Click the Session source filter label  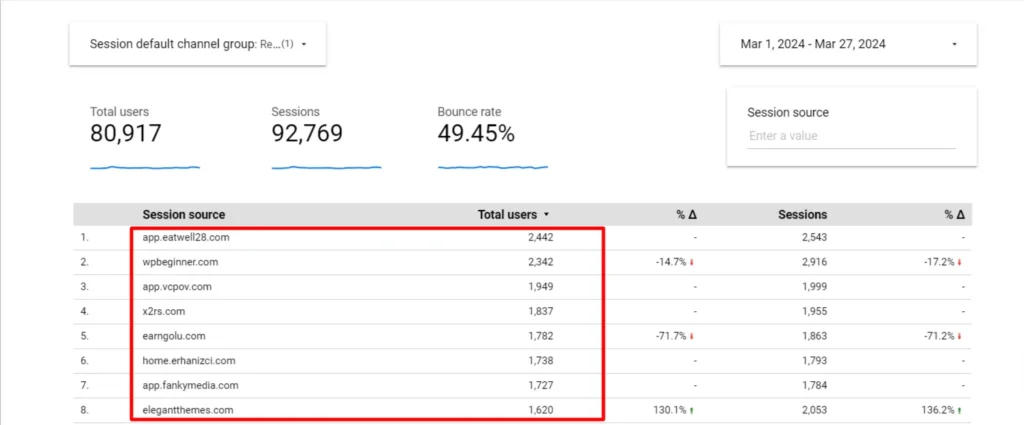[x=788, y=112]
